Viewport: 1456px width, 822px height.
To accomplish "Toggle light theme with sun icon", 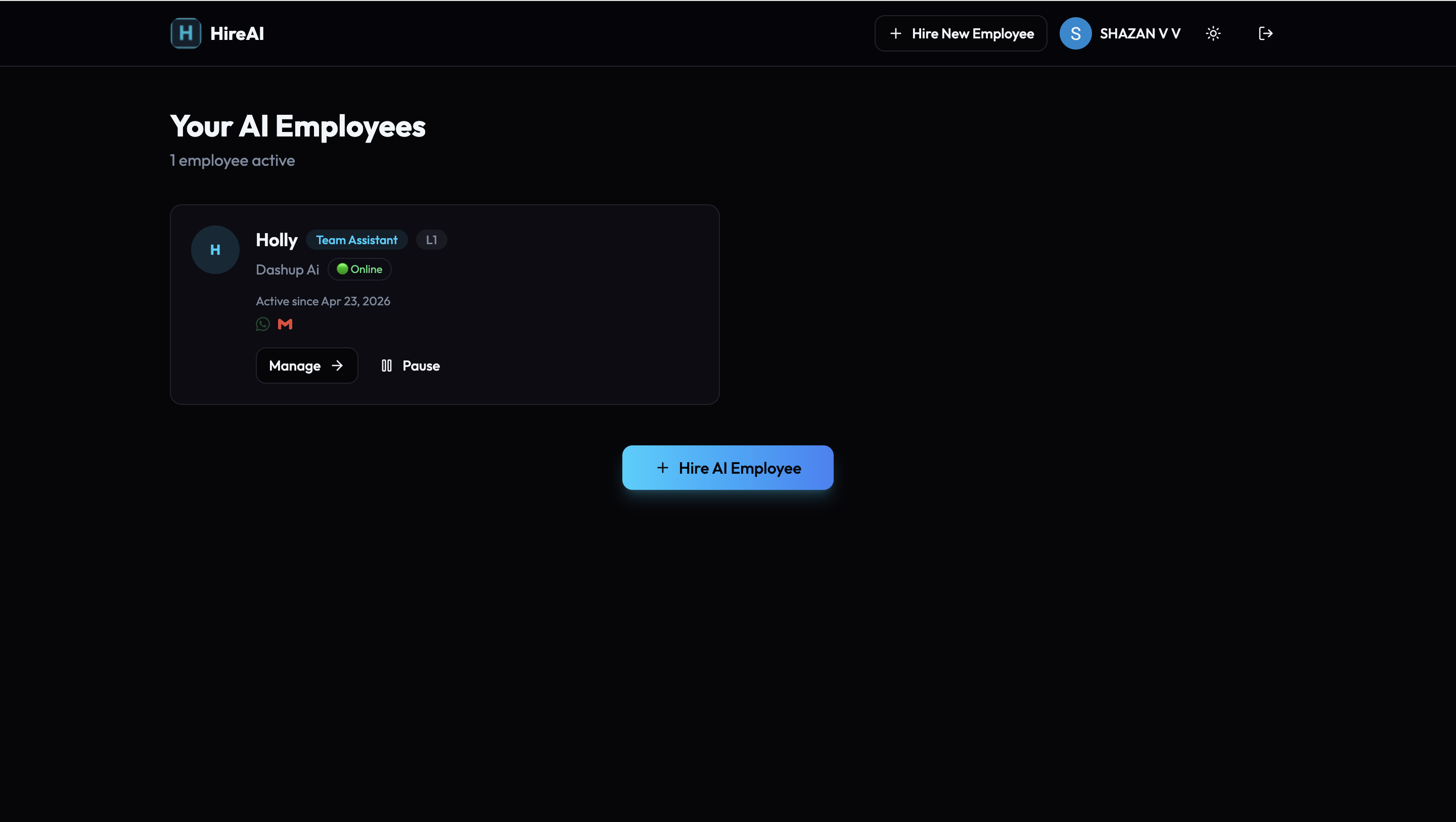I will coord(1213,33).
